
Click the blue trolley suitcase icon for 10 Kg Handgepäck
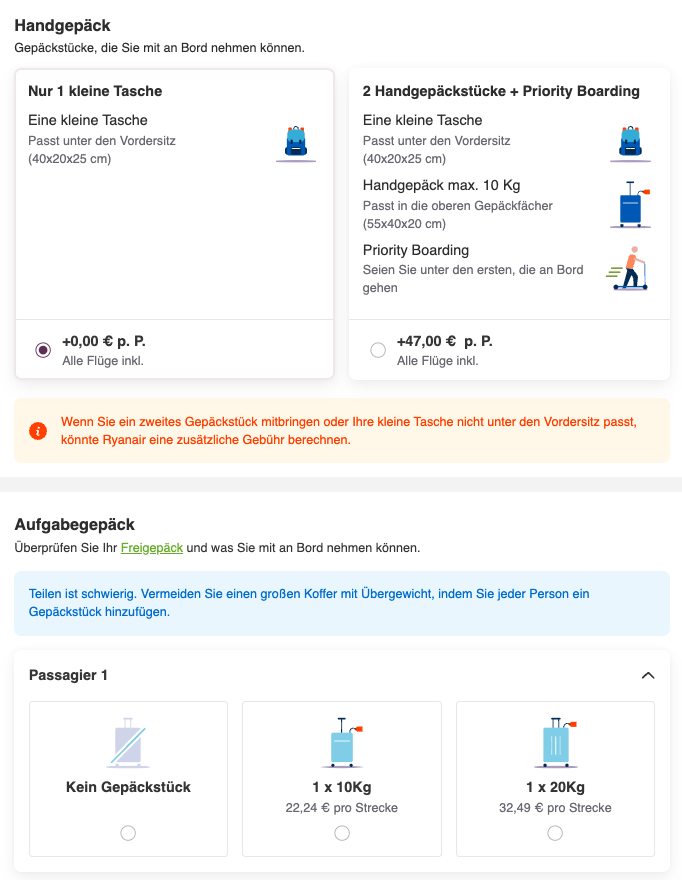[x=630, y=204]
